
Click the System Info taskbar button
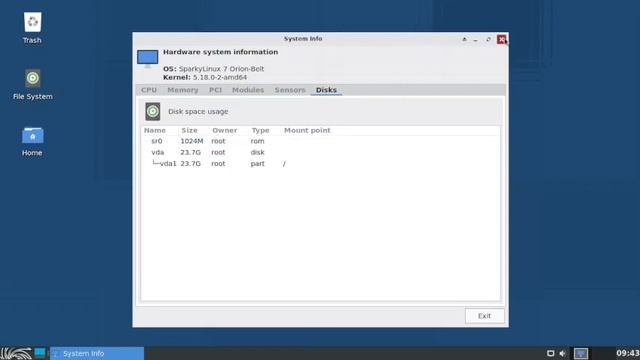pyautogui.click(x=97, y=353)
